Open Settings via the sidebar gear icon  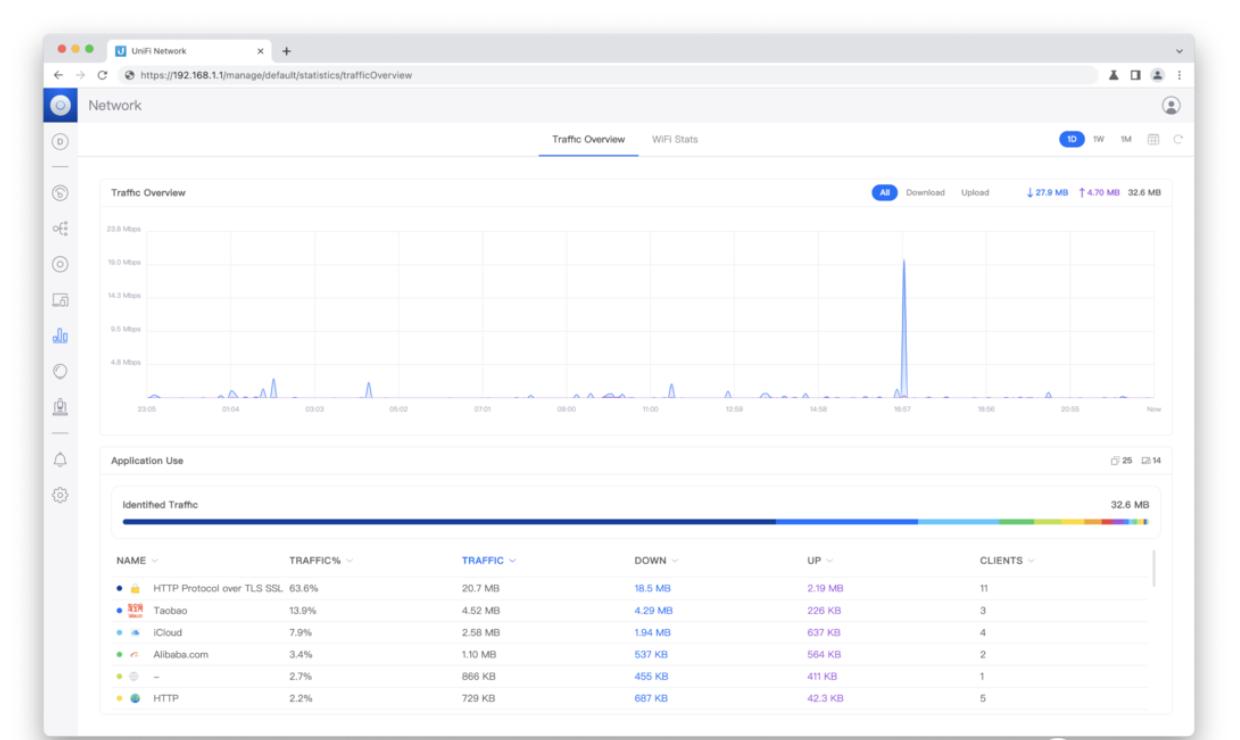point(60,494)
